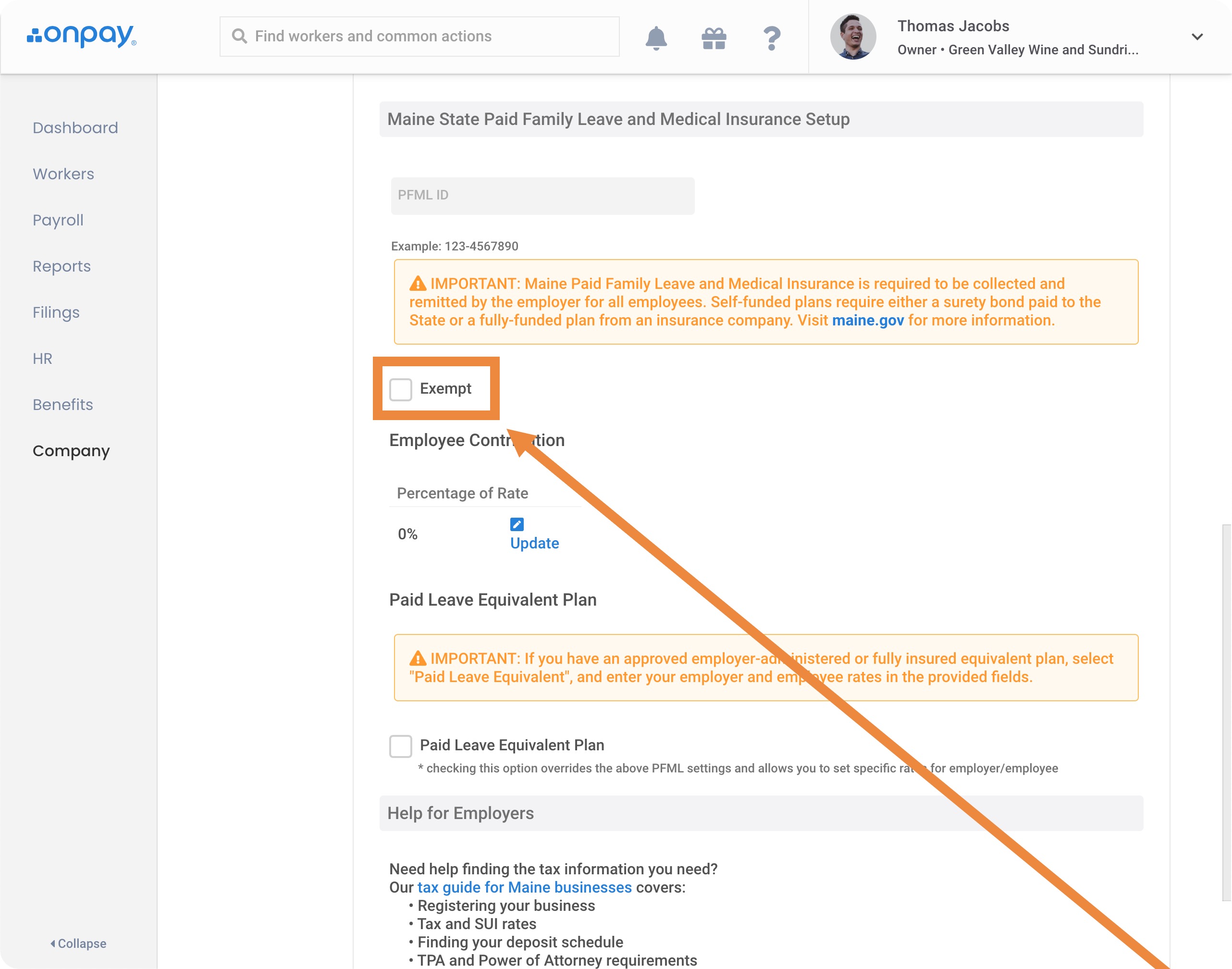Viewport: 1232px width, 969px height.
Task: Click the OnPay logo
Action: 82,36
